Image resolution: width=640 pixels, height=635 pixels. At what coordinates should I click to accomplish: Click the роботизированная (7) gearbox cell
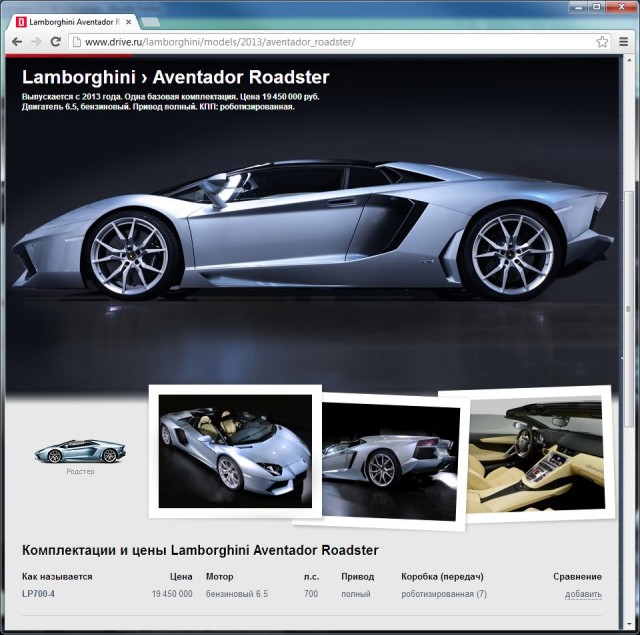[444, 594]
